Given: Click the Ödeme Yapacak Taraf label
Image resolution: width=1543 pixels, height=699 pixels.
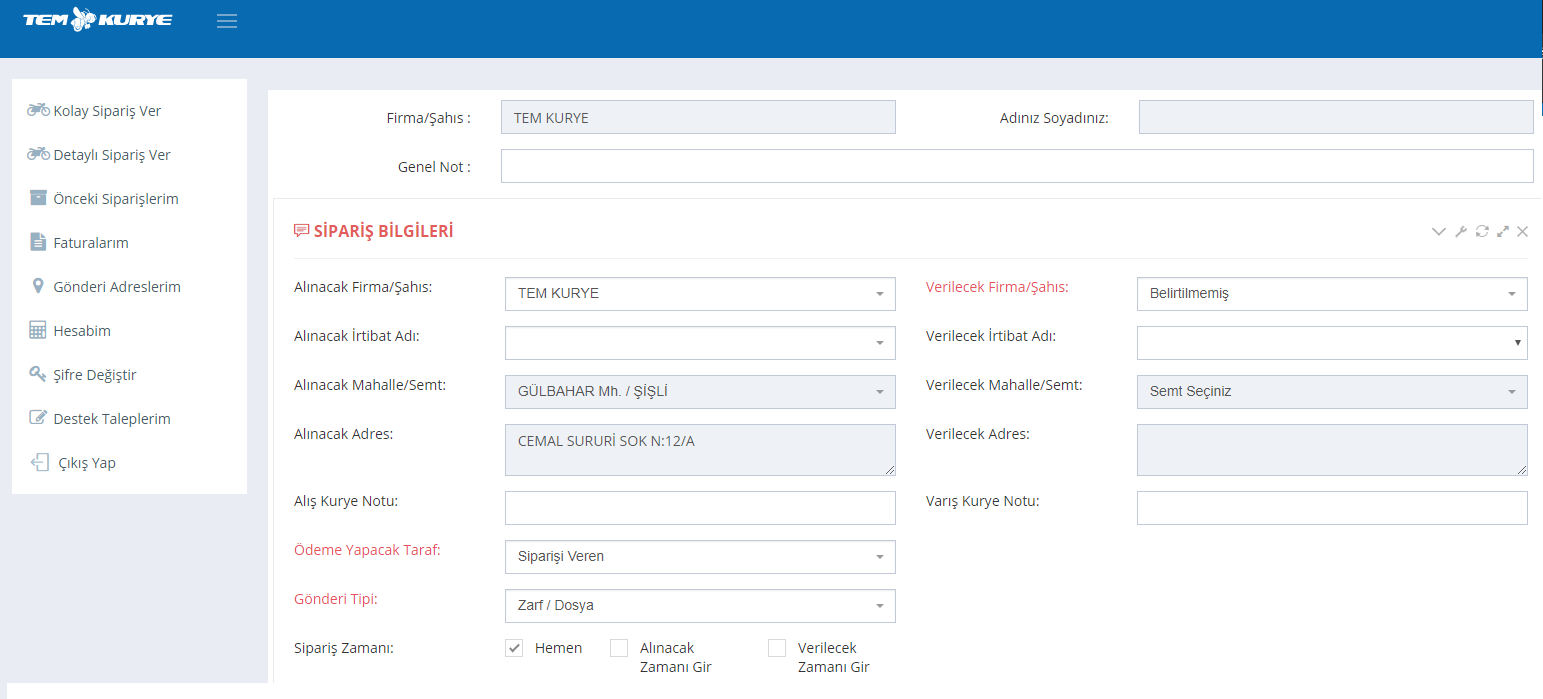Looking at the screenshot, I should [x=367, y=550].
